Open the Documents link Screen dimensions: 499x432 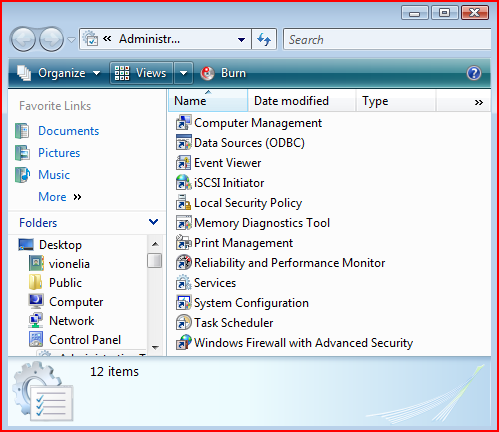69,131
